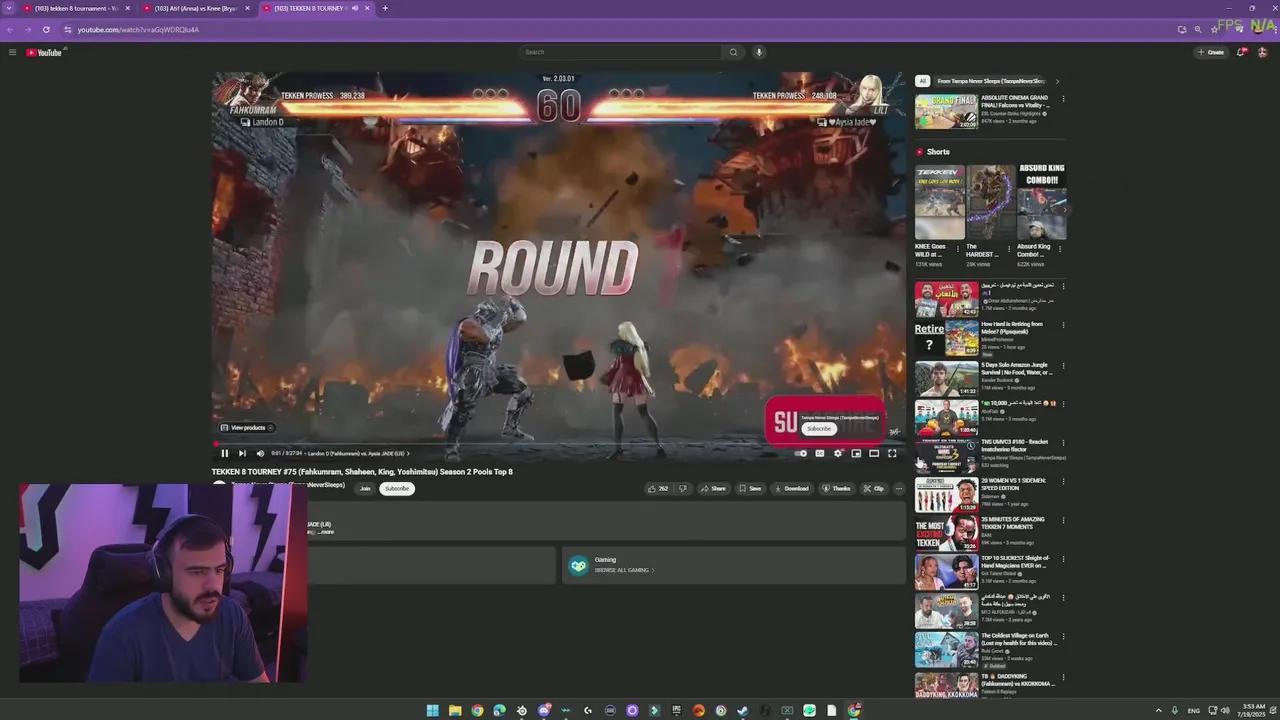Screen dimensions: 1280x720
Task: Join the channel membership
Action: 365,488
